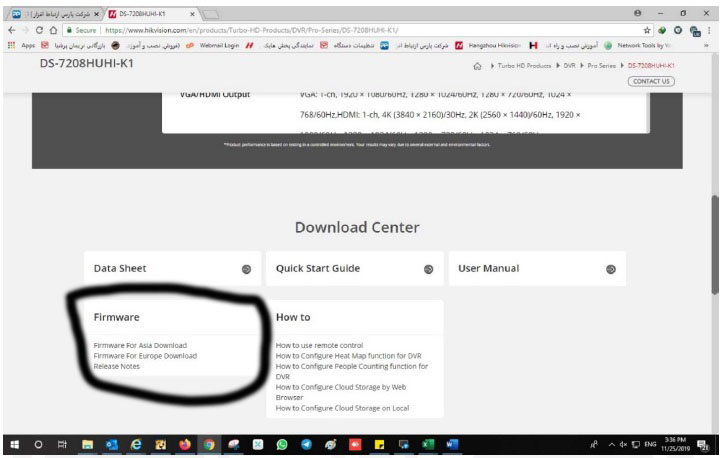
Task: Change ENG input language
Action: 650,445
